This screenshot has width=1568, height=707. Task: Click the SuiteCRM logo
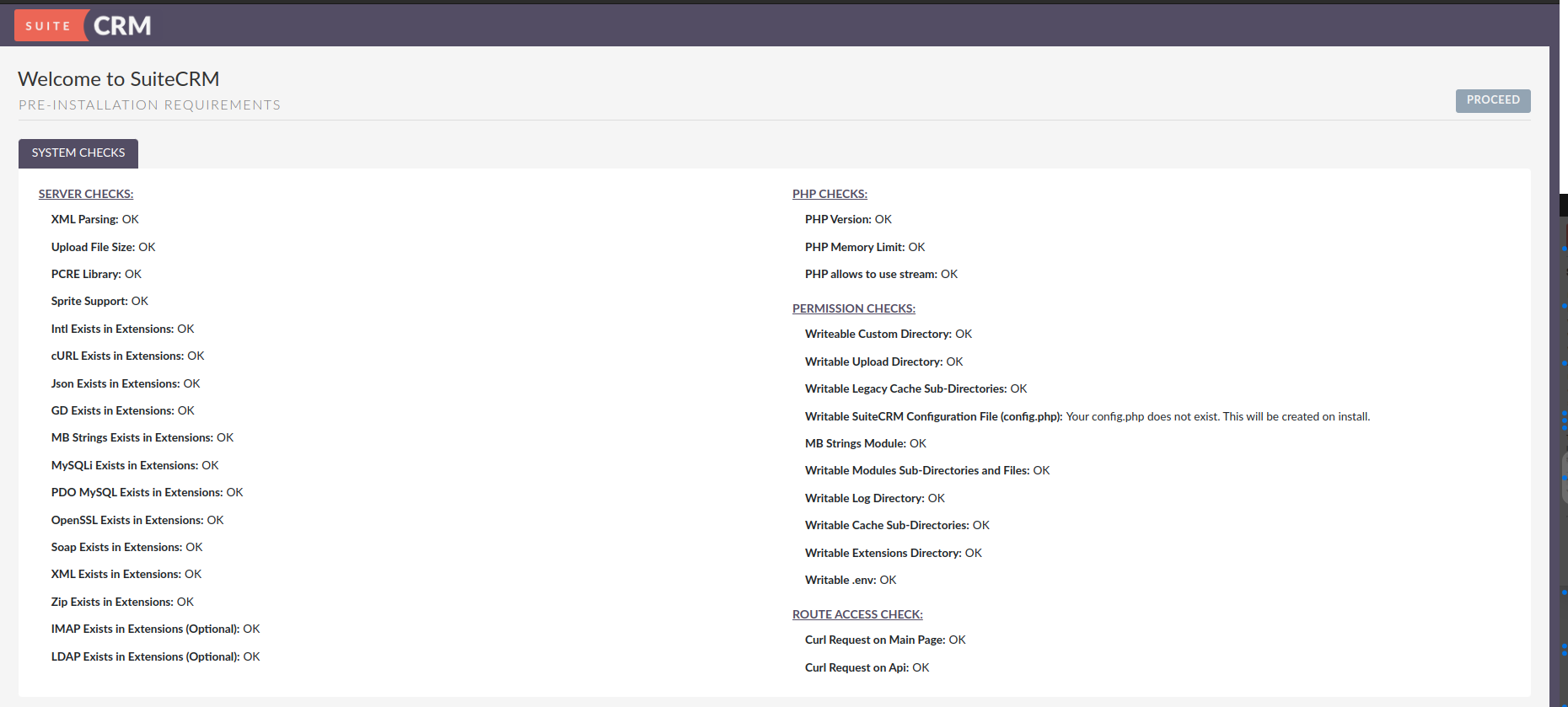(83, 25)
